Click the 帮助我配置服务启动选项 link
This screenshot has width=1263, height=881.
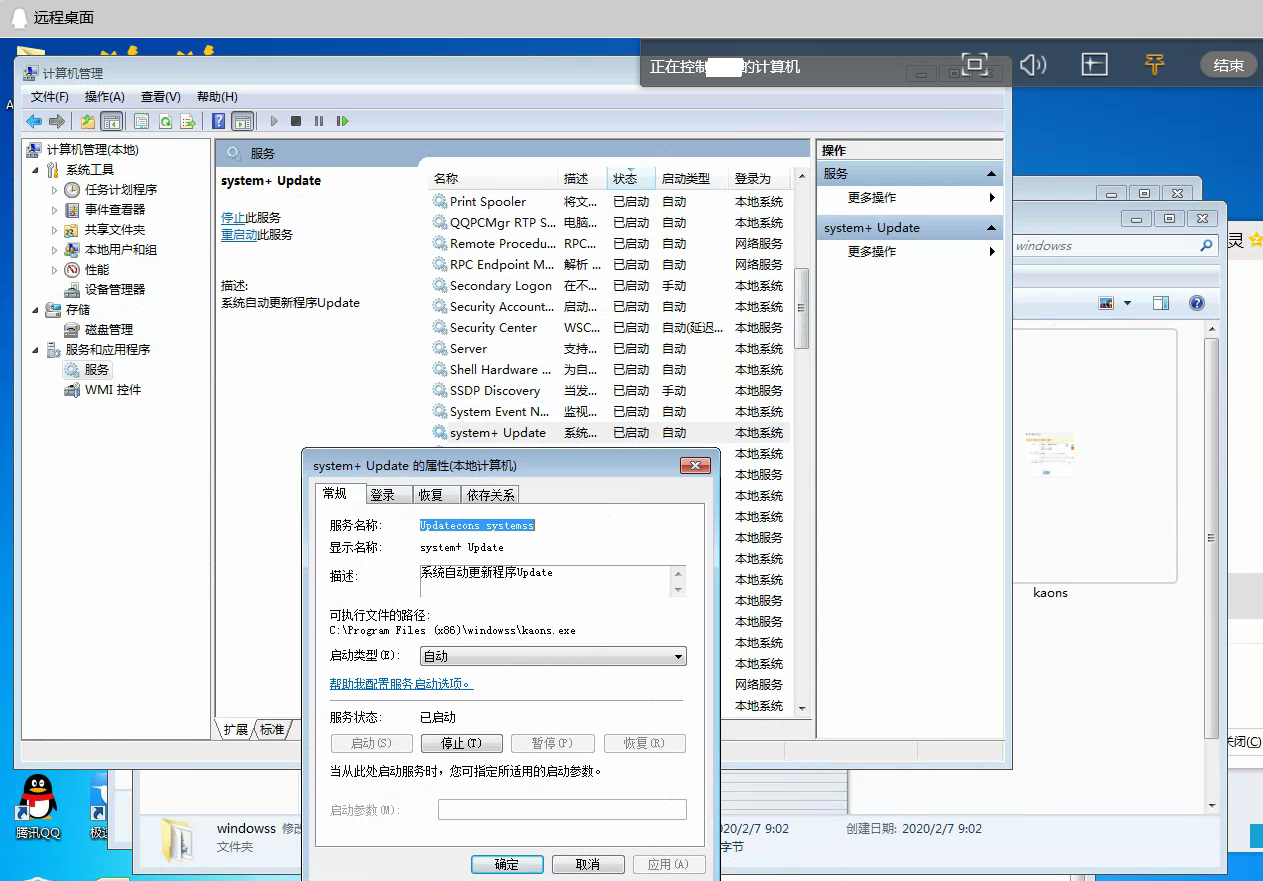[400, 684]
